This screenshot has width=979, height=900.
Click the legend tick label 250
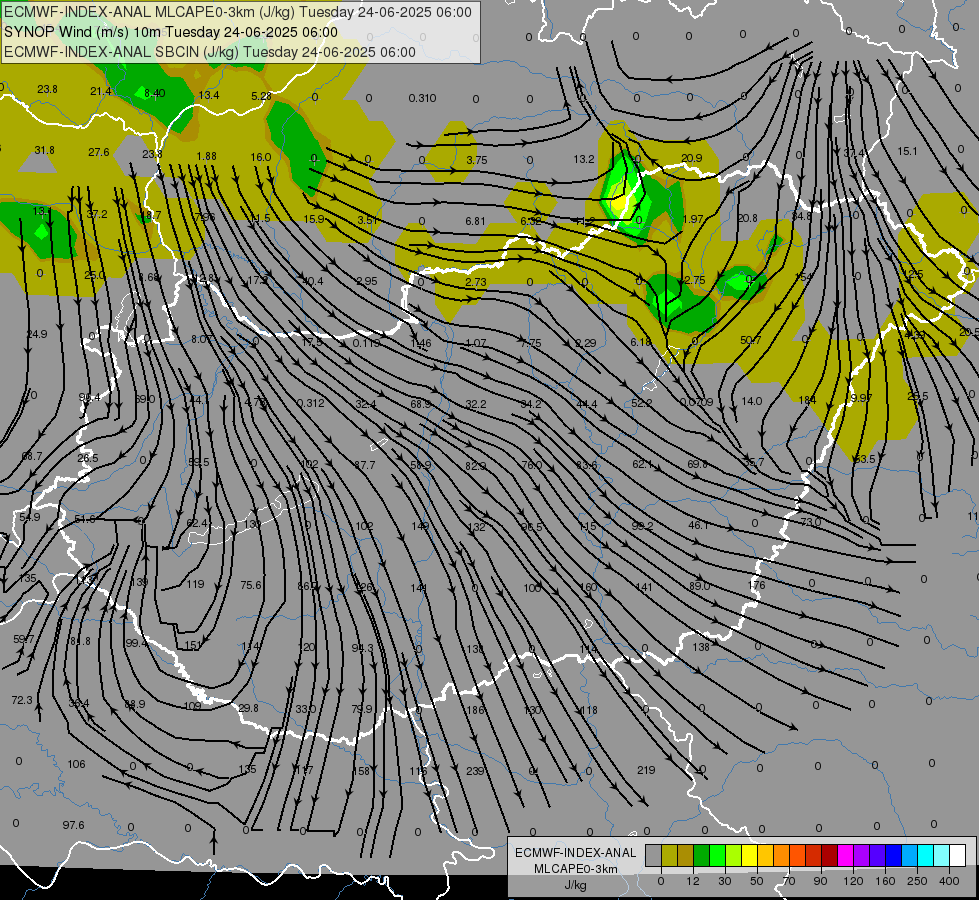tap(917, 881)
